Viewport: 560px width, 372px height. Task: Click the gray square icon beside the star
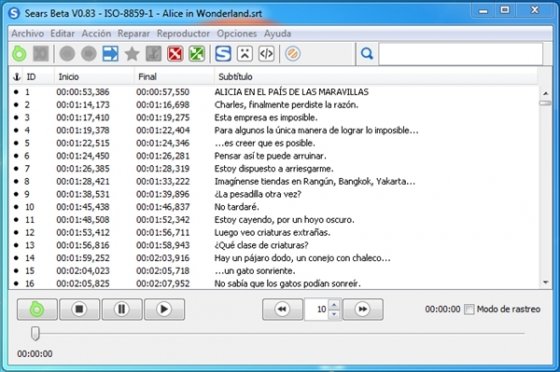pos(154,54)
